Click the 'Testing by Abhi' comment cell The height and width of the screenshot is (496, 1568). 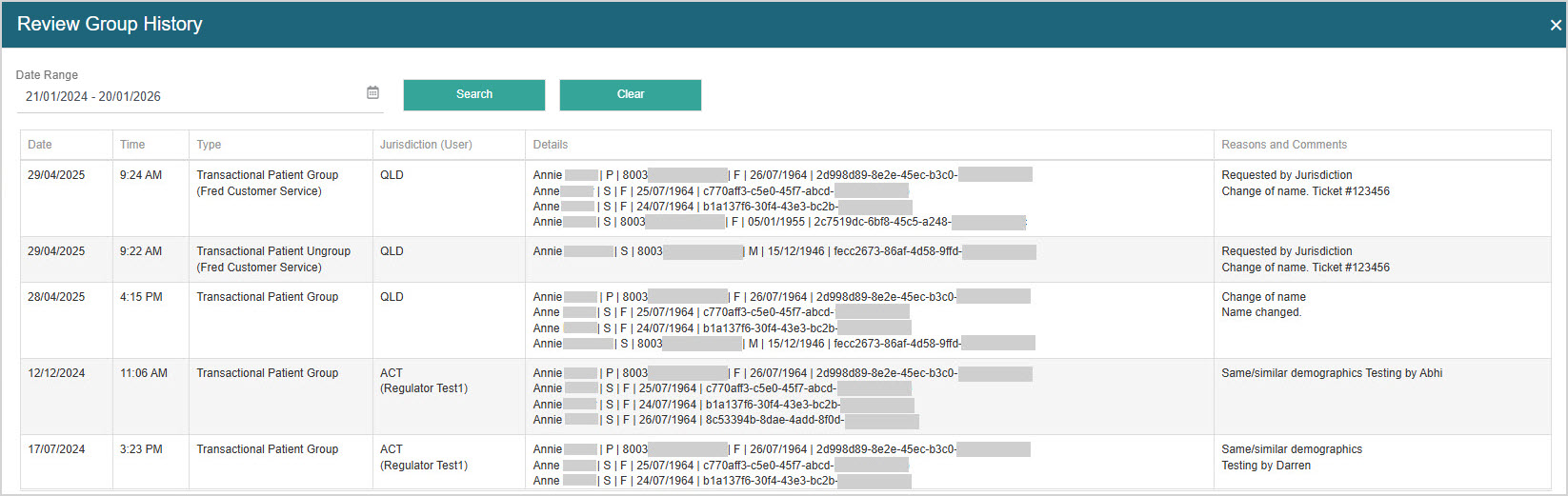coord(1332,373)
